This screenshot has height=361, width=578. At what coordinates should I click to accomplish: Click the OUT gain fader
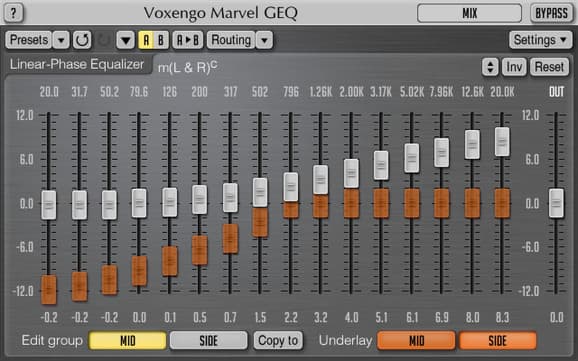point(556,203)
